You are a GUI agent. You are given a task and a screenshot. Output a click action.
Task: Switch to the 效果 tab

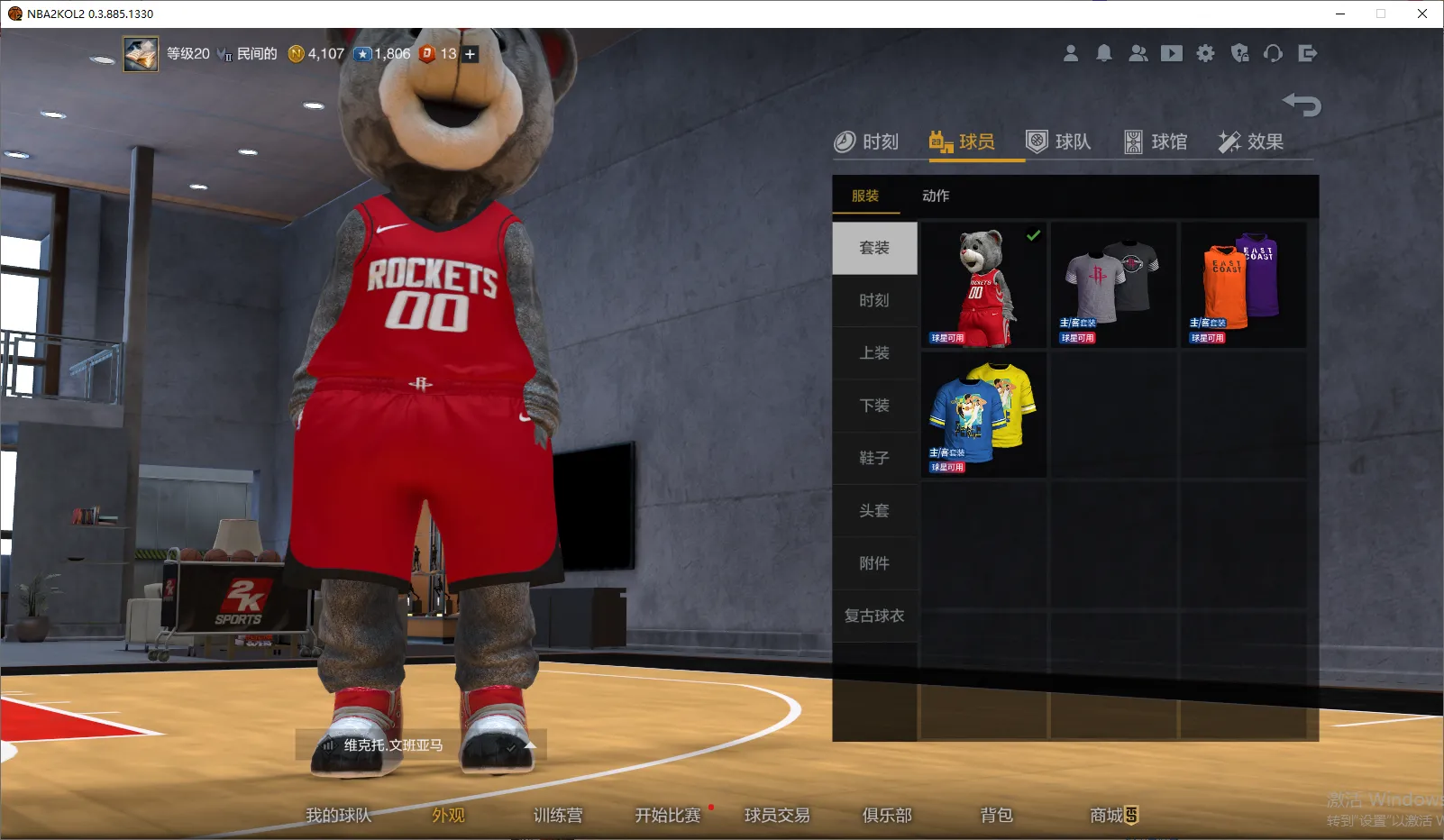tap(1250, 142)
